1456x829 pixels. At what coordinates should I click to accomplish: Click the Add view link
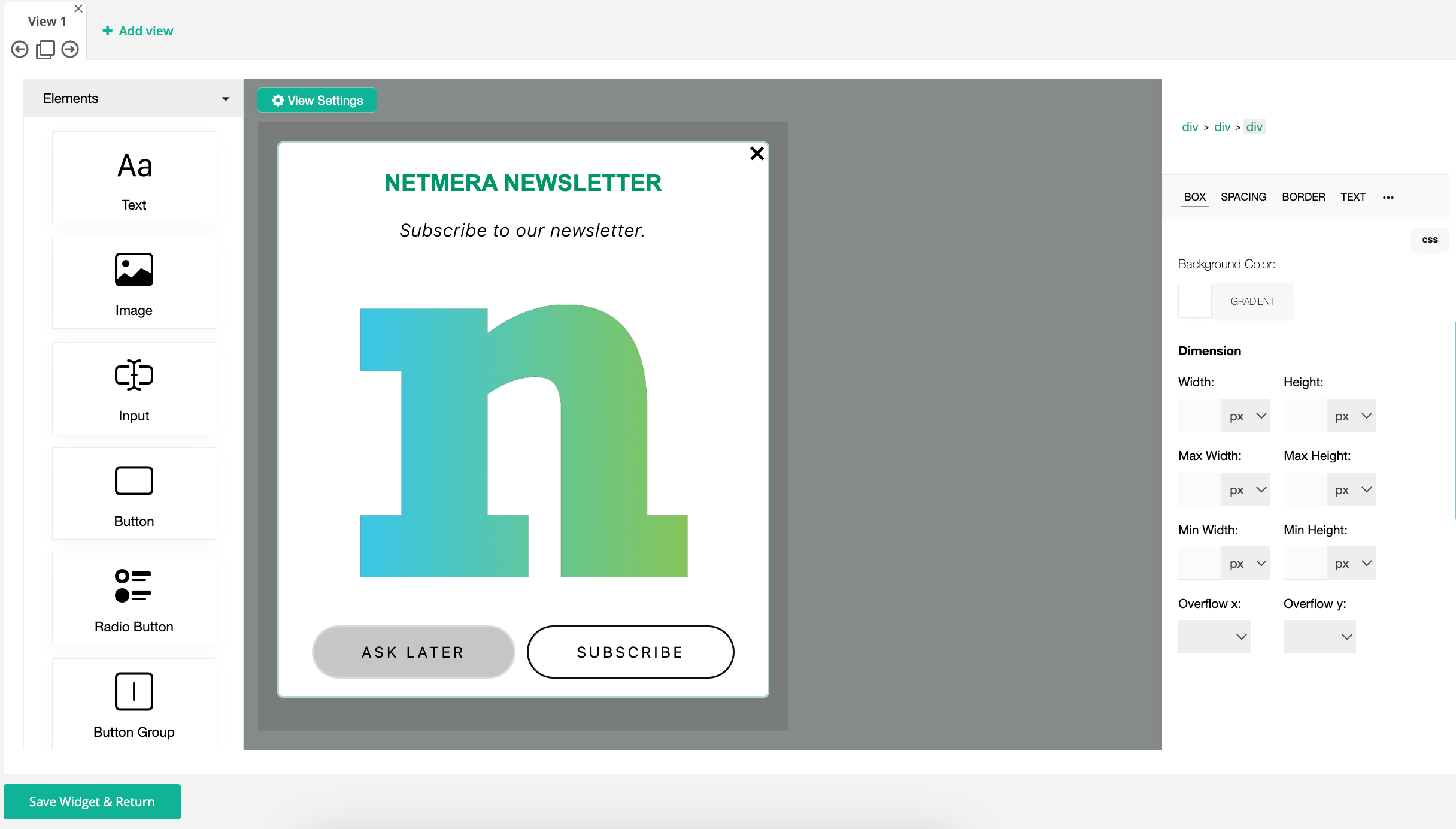[x=138, y=31]
